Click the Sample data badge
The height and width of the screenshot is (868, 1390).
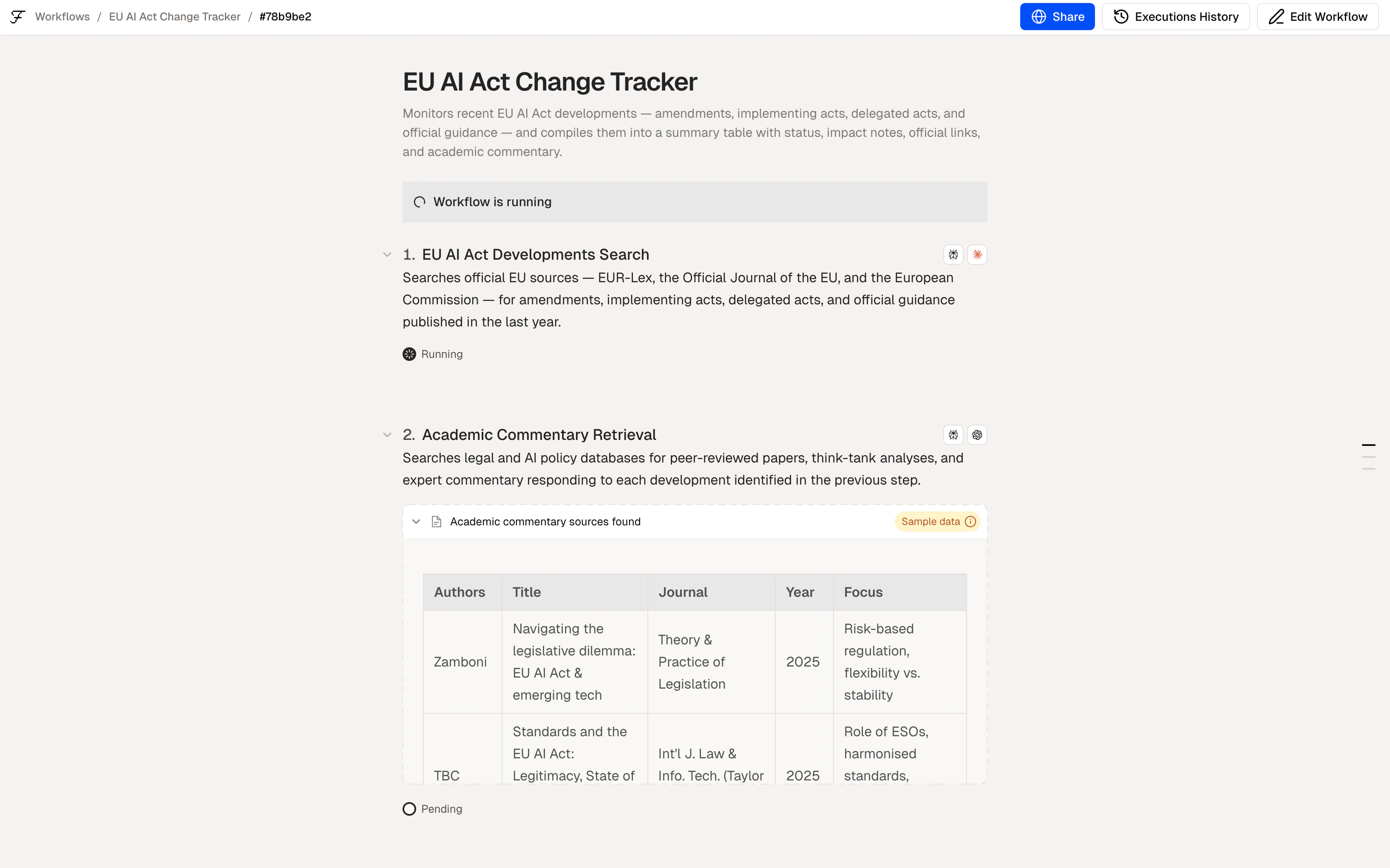[931, 521]
